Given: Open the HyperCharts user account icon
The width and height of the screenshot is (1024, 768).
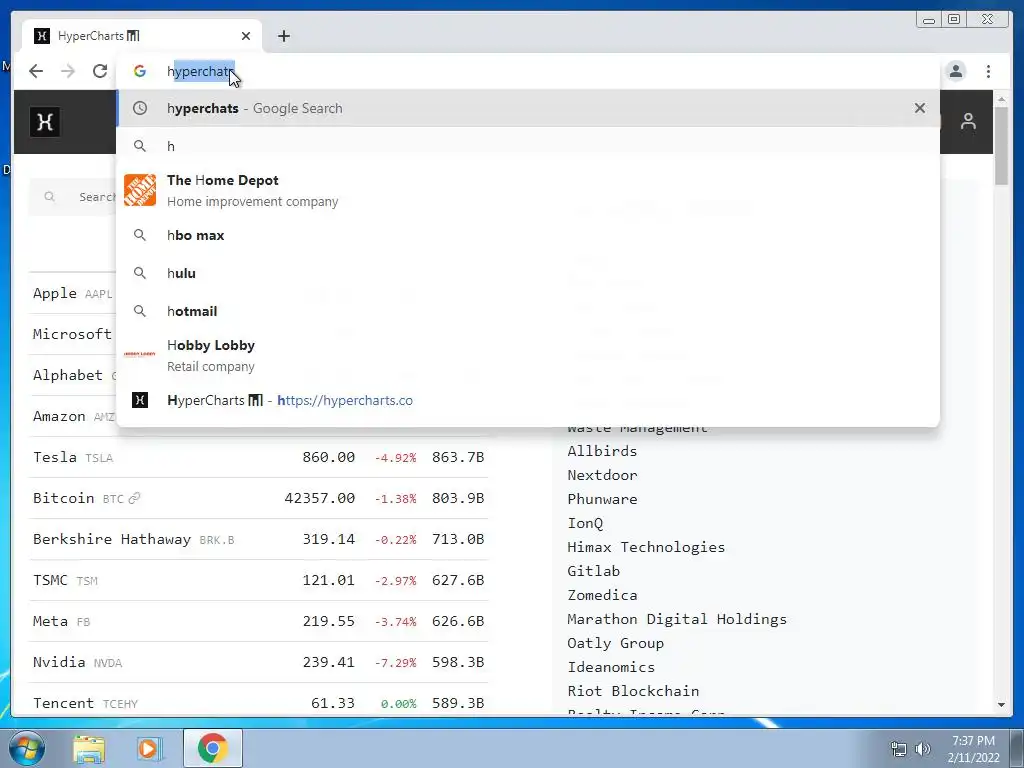Looking at the screenshot, I should coord(968,121).
